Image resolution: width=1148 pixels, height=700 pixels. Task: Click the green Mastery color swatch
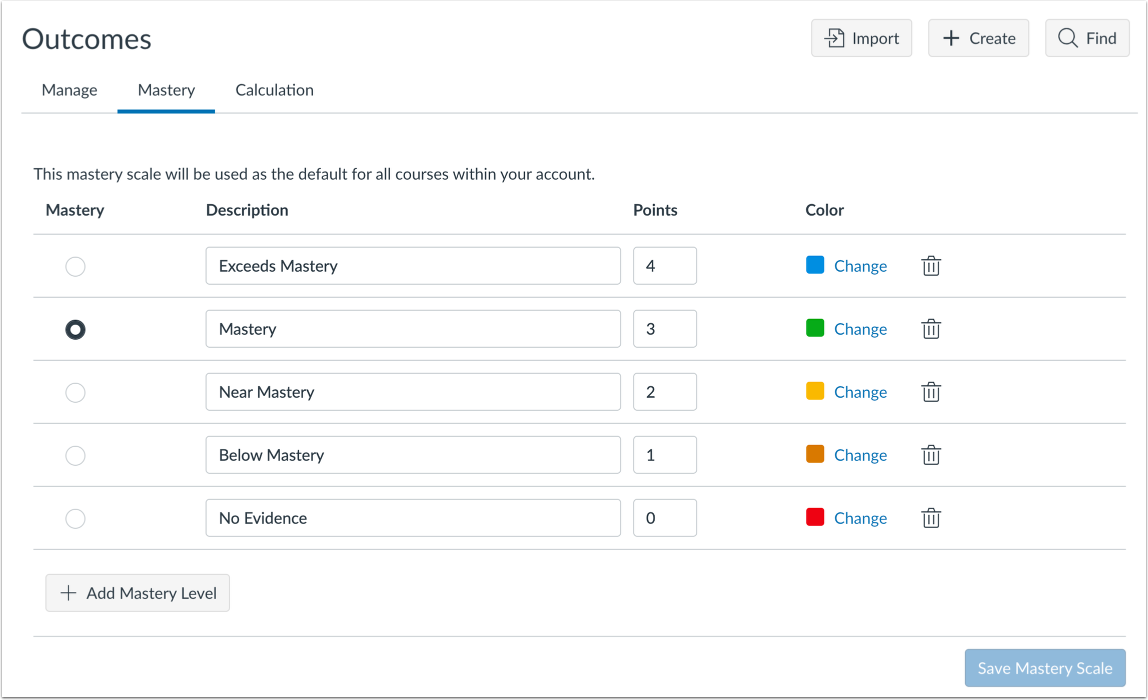pyautogui.click(x=815, y=328)
